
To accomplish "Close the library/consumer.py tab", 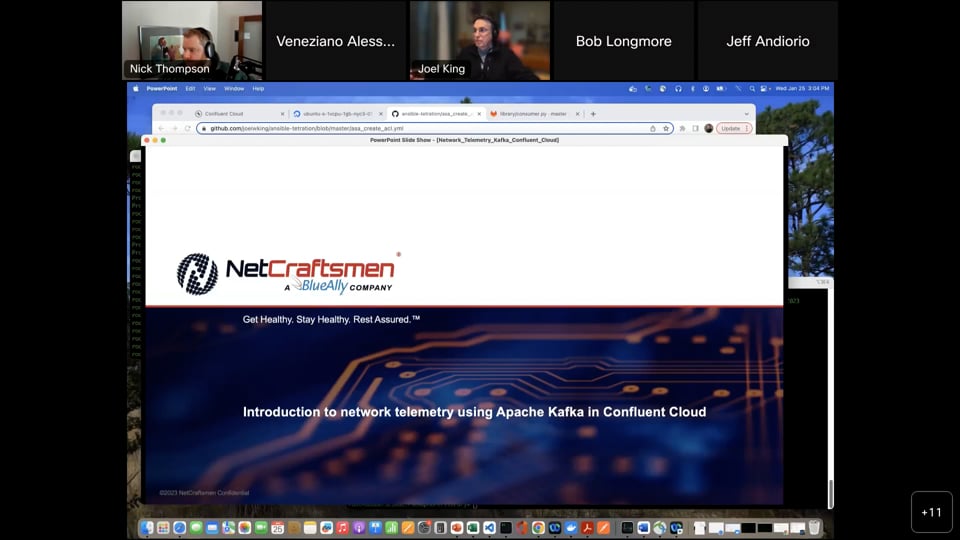I will pyautogui.click(x=577, y=114).
